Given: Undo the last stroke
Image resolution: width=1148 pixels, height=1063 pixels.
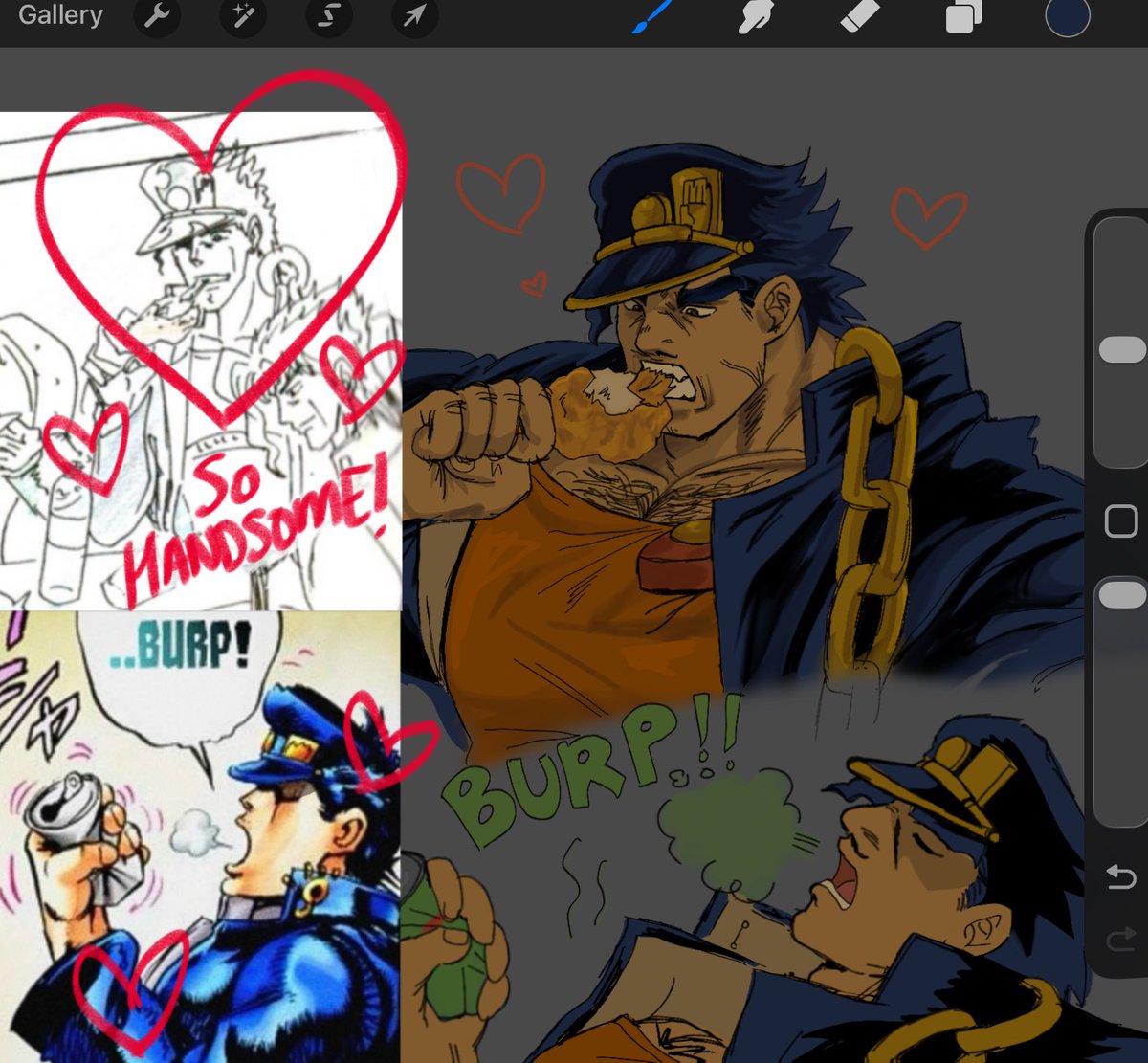Looking at the screenshot, I should coord(1121,876).
